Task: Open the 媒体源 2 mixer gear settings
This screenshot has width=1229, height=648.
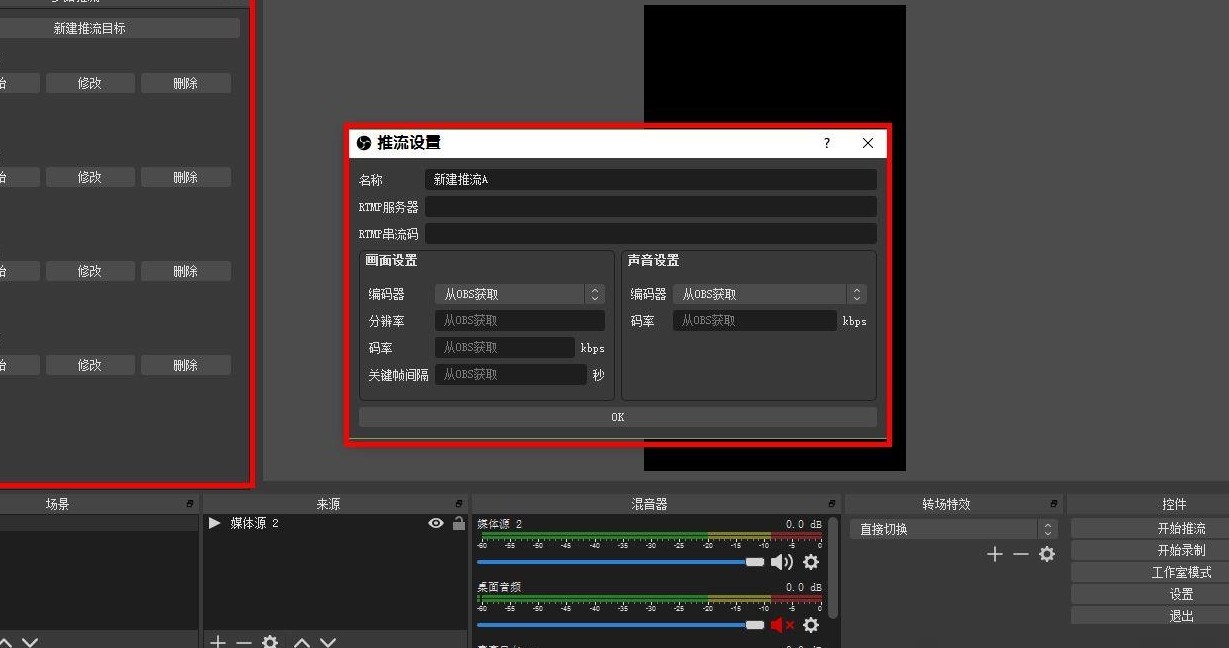Action: coord(811,562)
